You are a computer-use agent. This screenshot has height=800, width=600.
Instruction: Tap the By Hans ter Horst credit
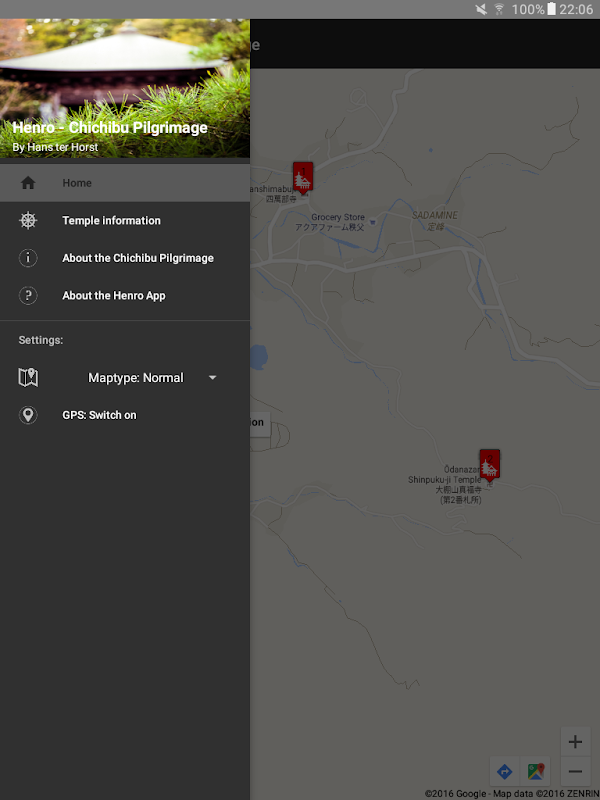click(x=55, y=147)
